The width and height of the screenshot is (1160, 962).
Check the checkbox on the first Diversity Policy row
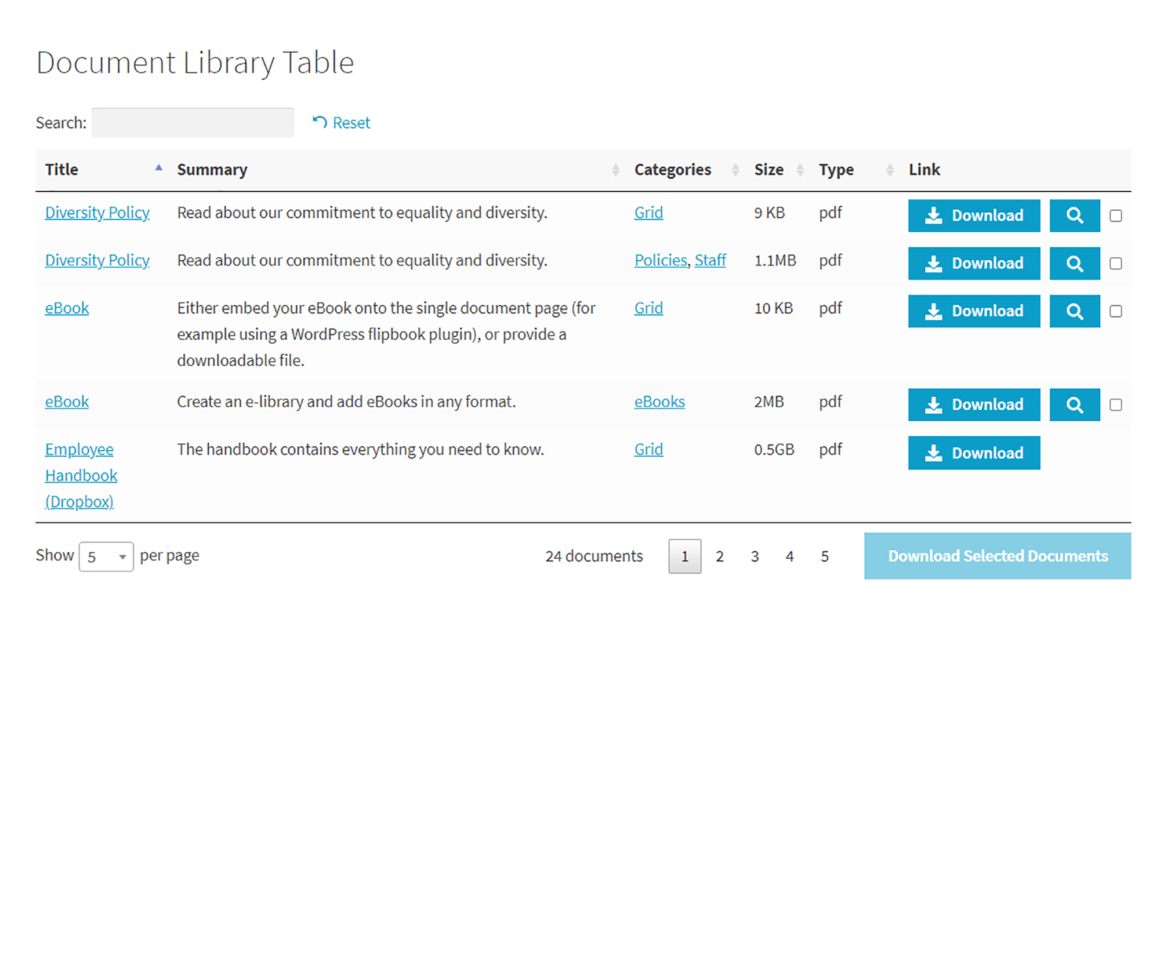tap(1116, 215)
